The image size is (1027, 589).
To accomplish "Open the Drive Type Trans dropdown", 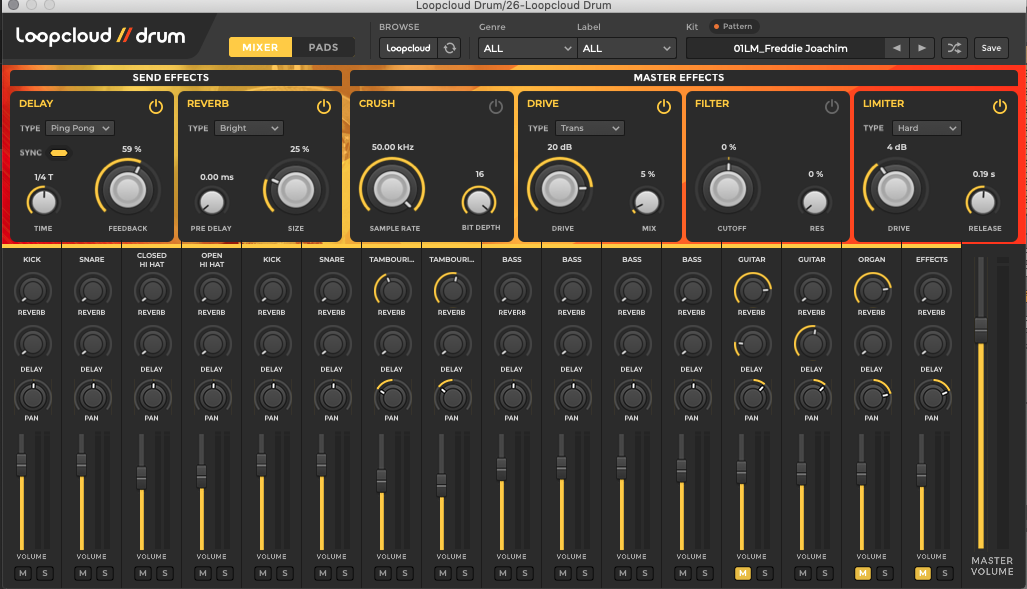I will pyautogui.click(x=589, y=128).
